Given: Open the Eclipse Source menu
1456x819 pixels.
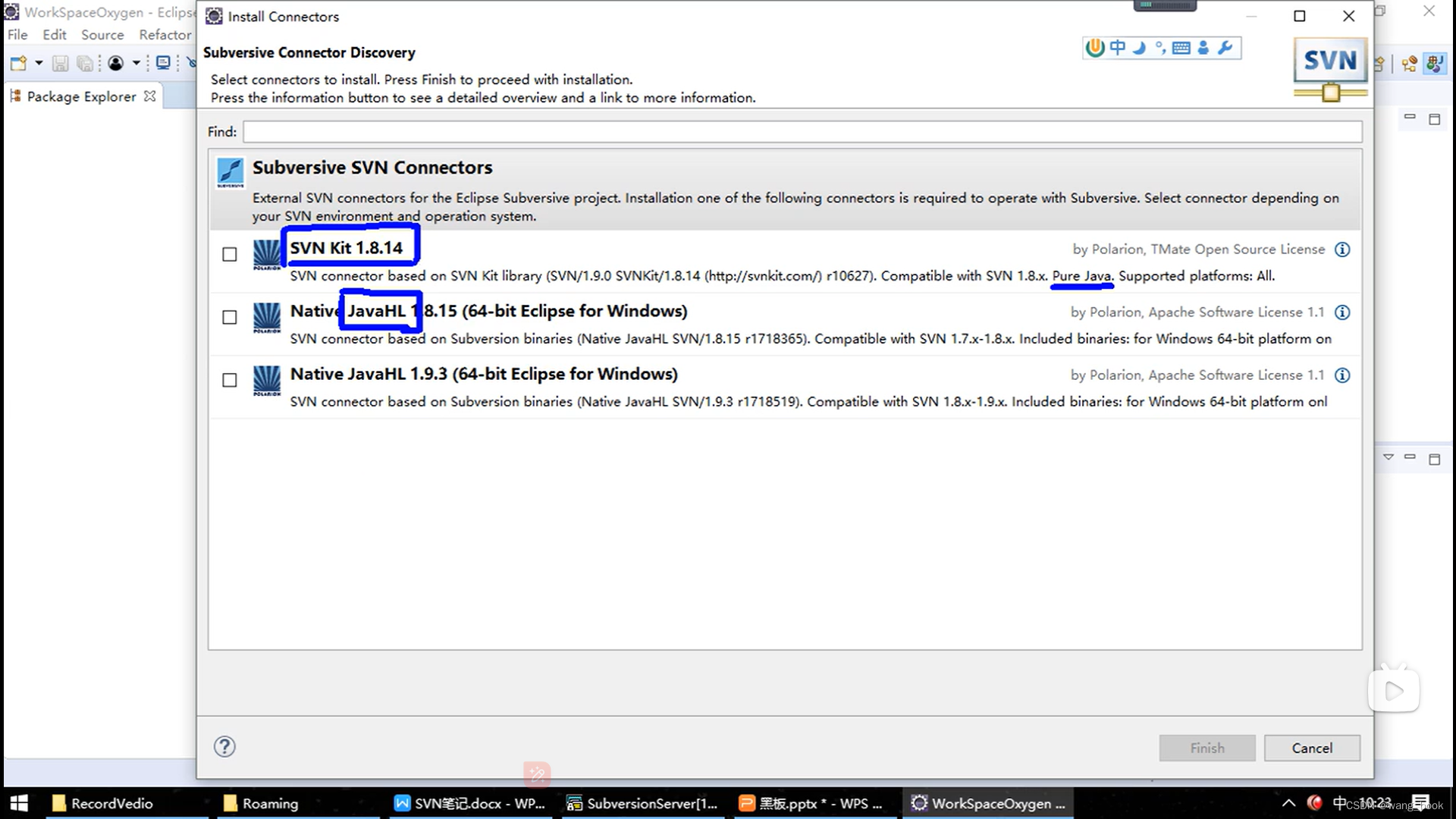Looking at the screenshot, I should click(x=102, y=35).
